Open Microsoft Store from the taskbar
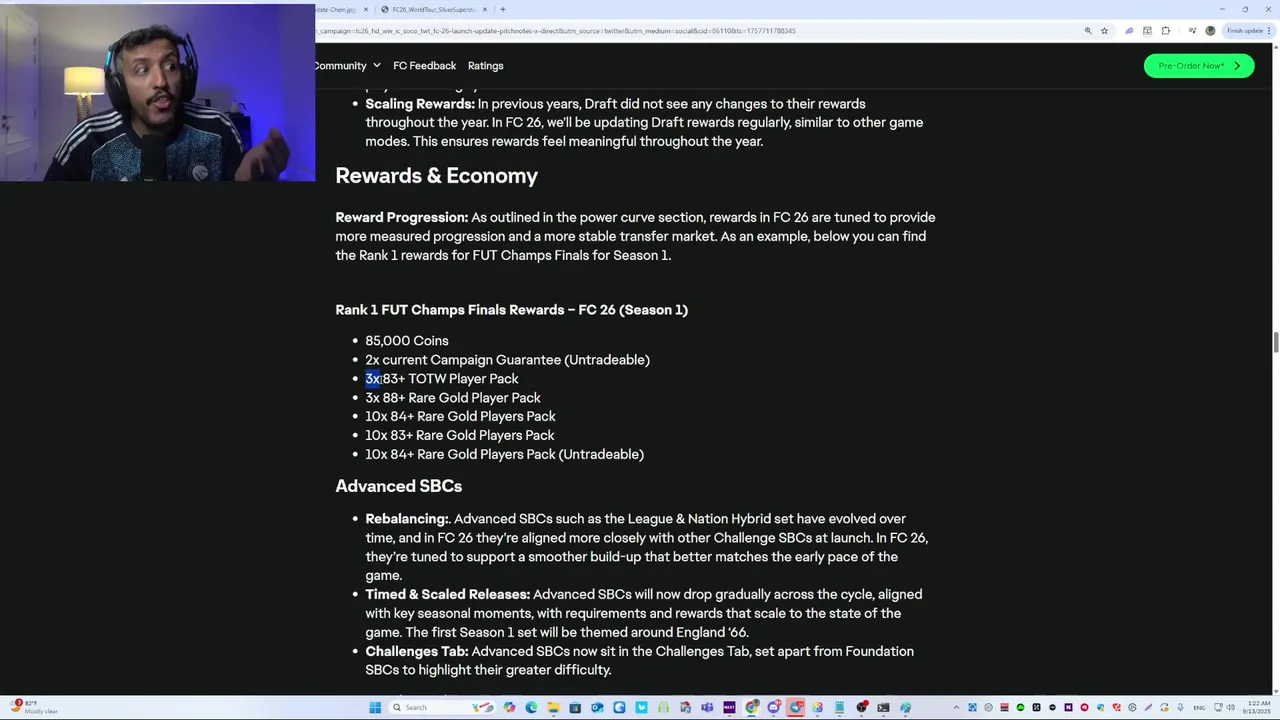Image resolution: width=1280 pixels, height=720 pixels. [575, 707]
